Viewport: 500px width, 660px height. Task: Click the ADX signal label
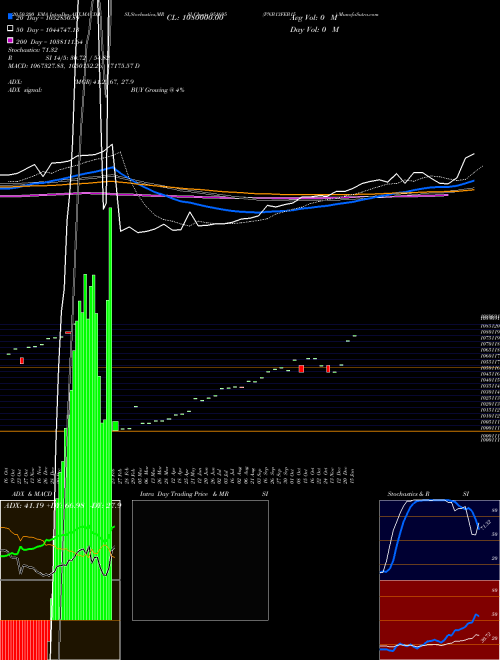pos(25,90)
